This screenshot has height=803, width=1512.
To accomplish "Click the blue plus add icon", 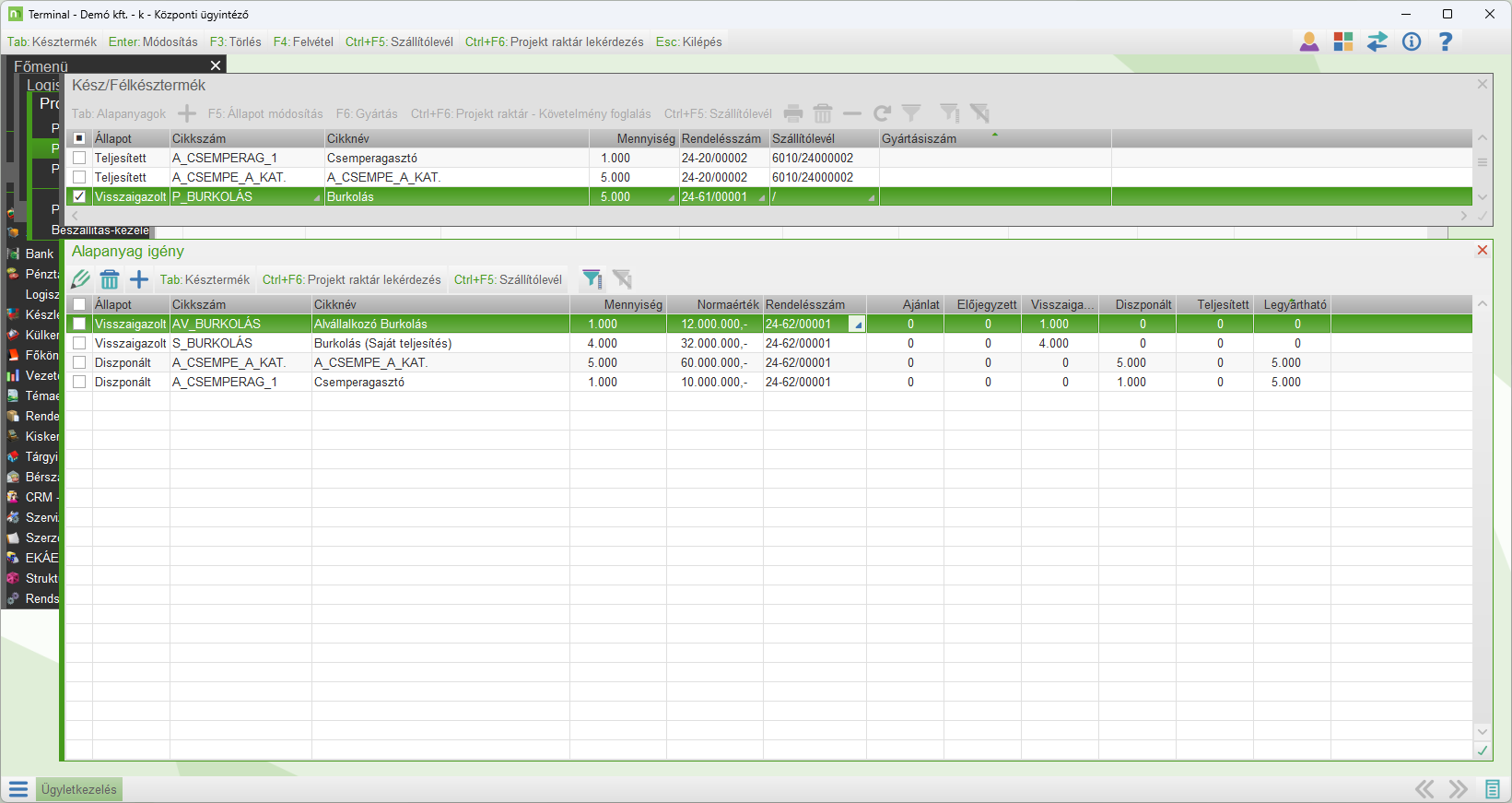I will click(139, 279).
